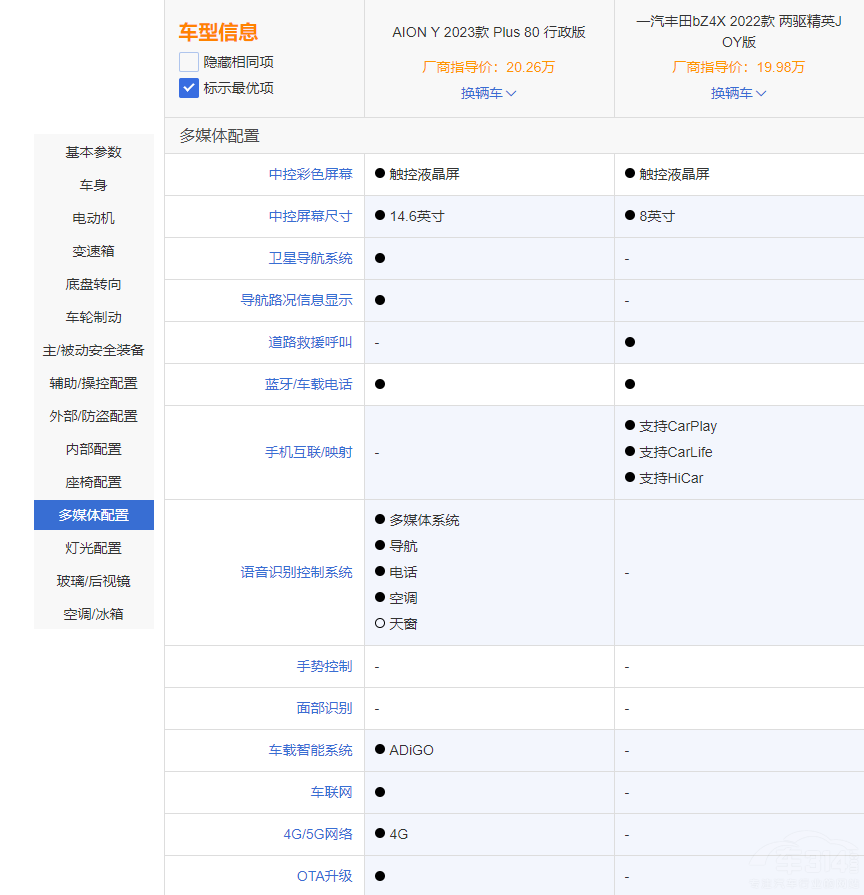Screen dimensions: 864x895
Task: Click the 4G/5G网络 parameter link
Action: pyautogui.click(x=317, y=834)
